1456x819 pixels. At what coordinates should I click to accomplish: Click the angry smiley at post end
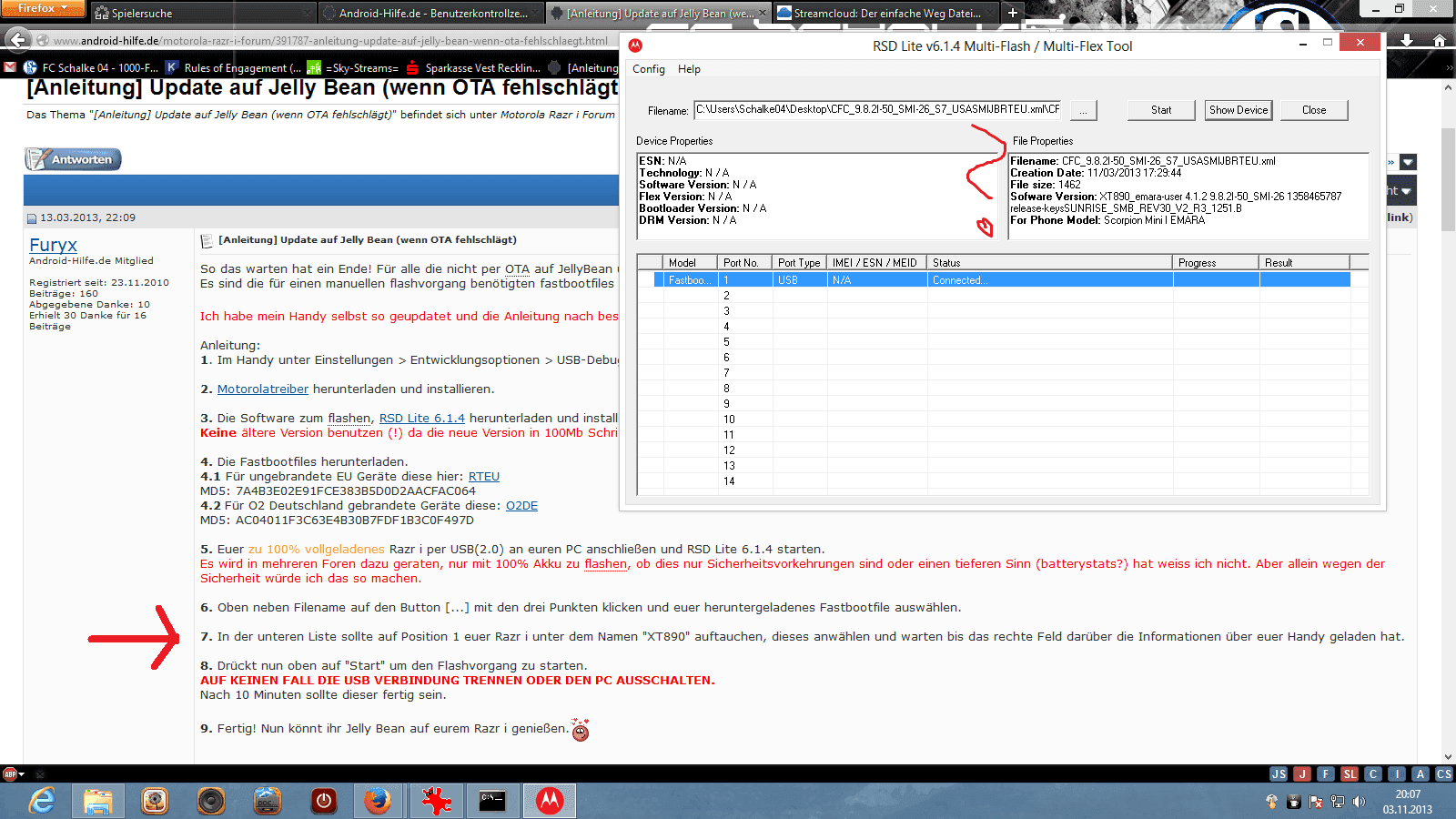(581, 729)
